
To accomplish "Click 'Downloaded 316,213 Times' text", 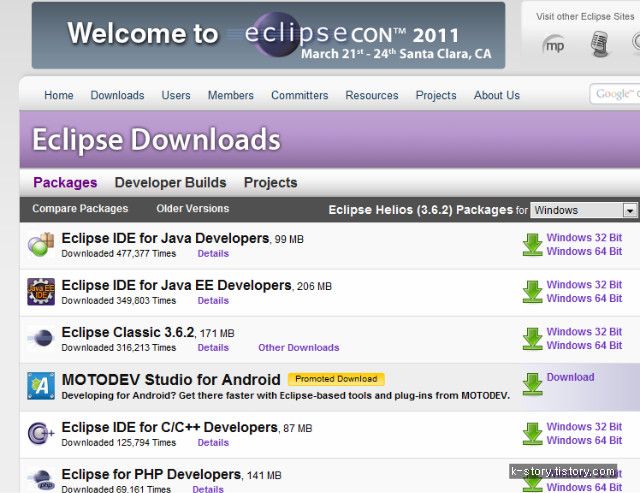I will (x=119, y=348).
